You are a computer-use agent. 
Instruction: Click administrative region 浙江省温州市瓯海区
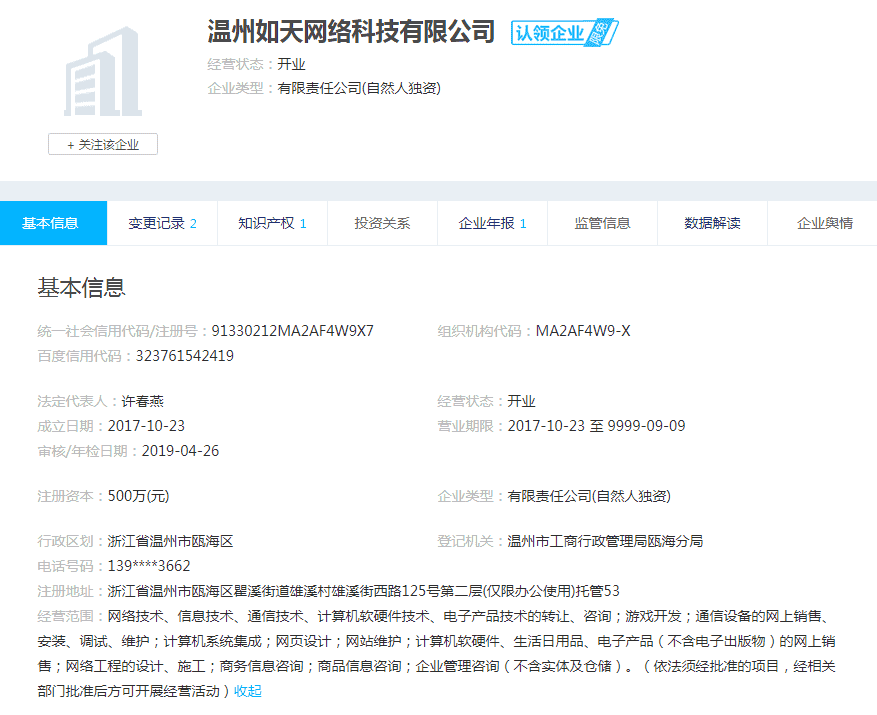[x=170, y=541]
